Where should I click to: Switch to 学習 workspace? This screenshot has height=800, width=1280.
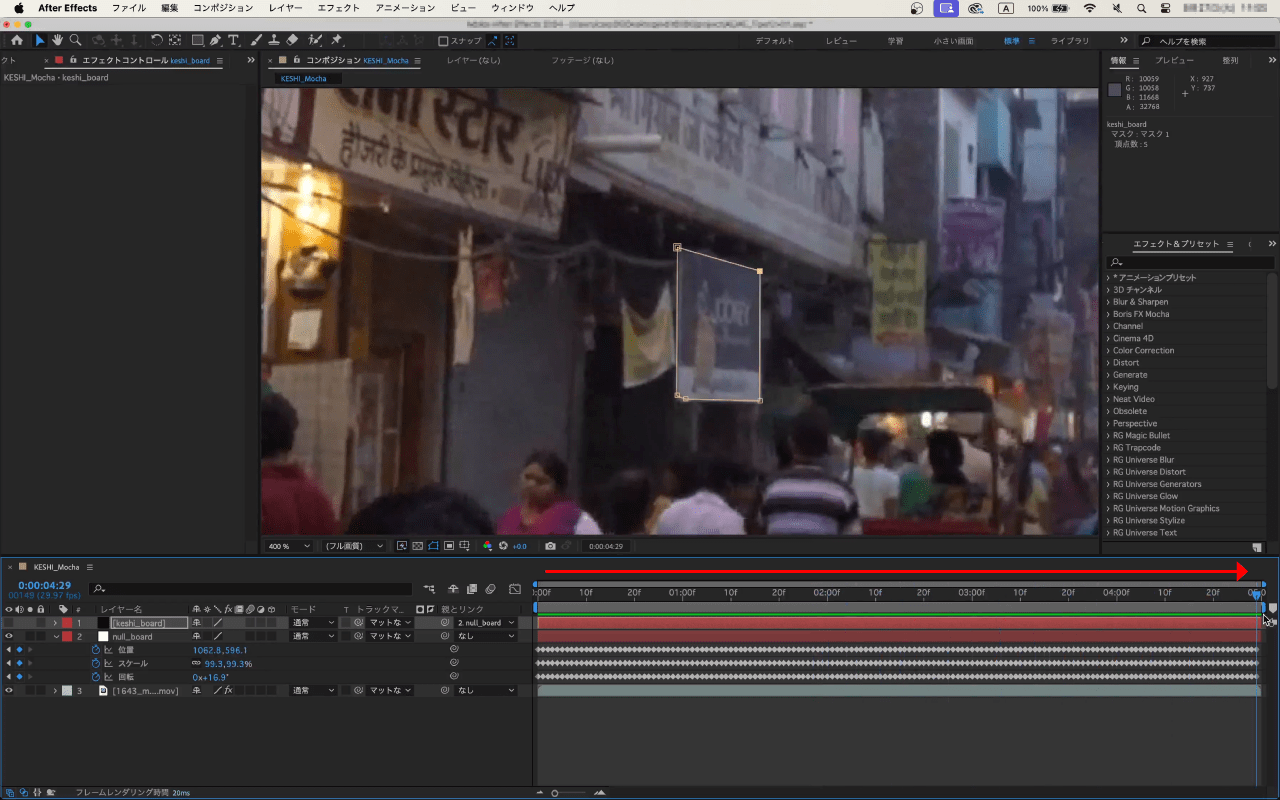(895, 41)
